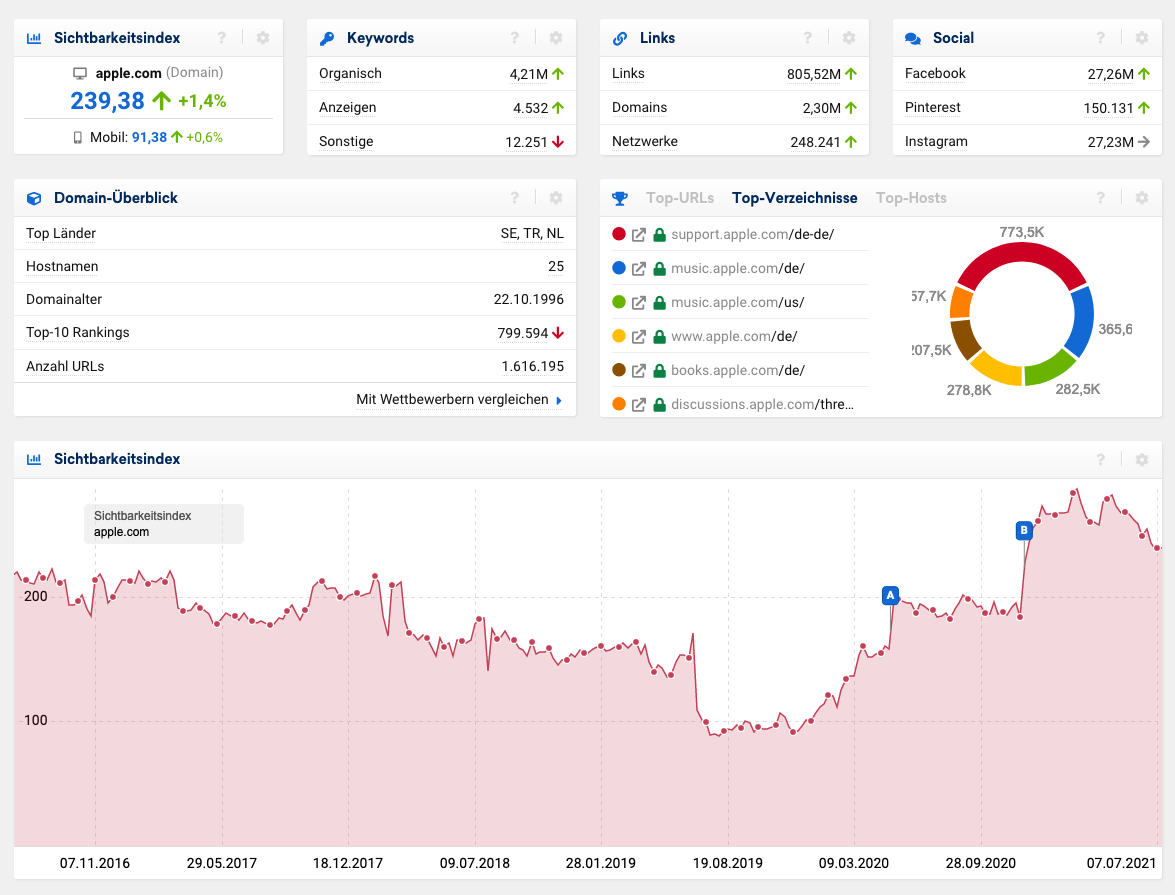Click the Hostnamen value 25

click(x=556, y=267)
